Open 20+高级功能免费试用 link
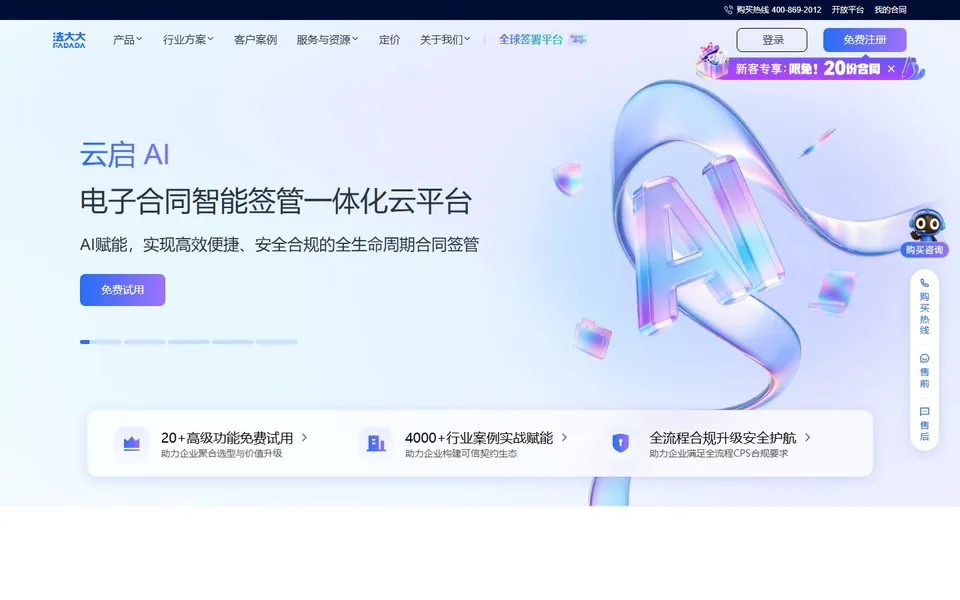960x600 pixels. 227,438
